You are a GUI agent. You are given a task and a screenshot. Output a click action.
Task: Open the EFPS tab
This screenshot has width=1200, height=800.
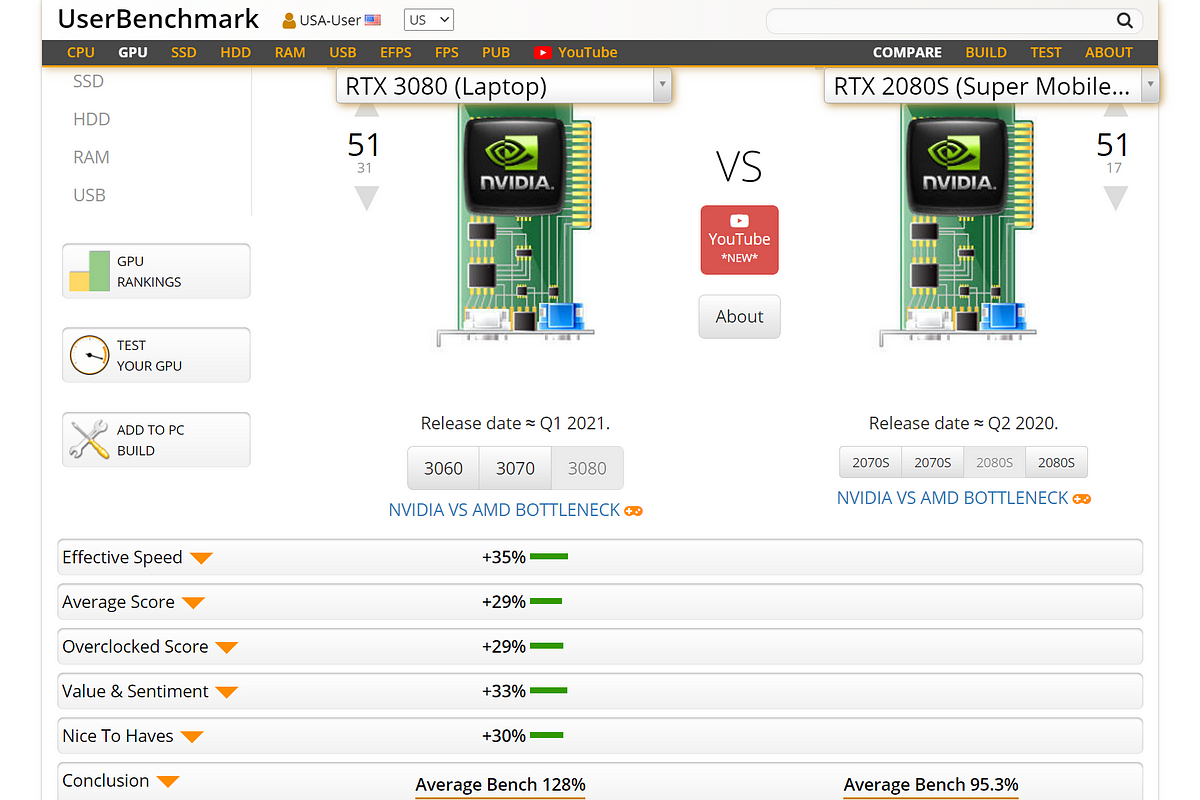pyautogui.click(x=396, y=52)
